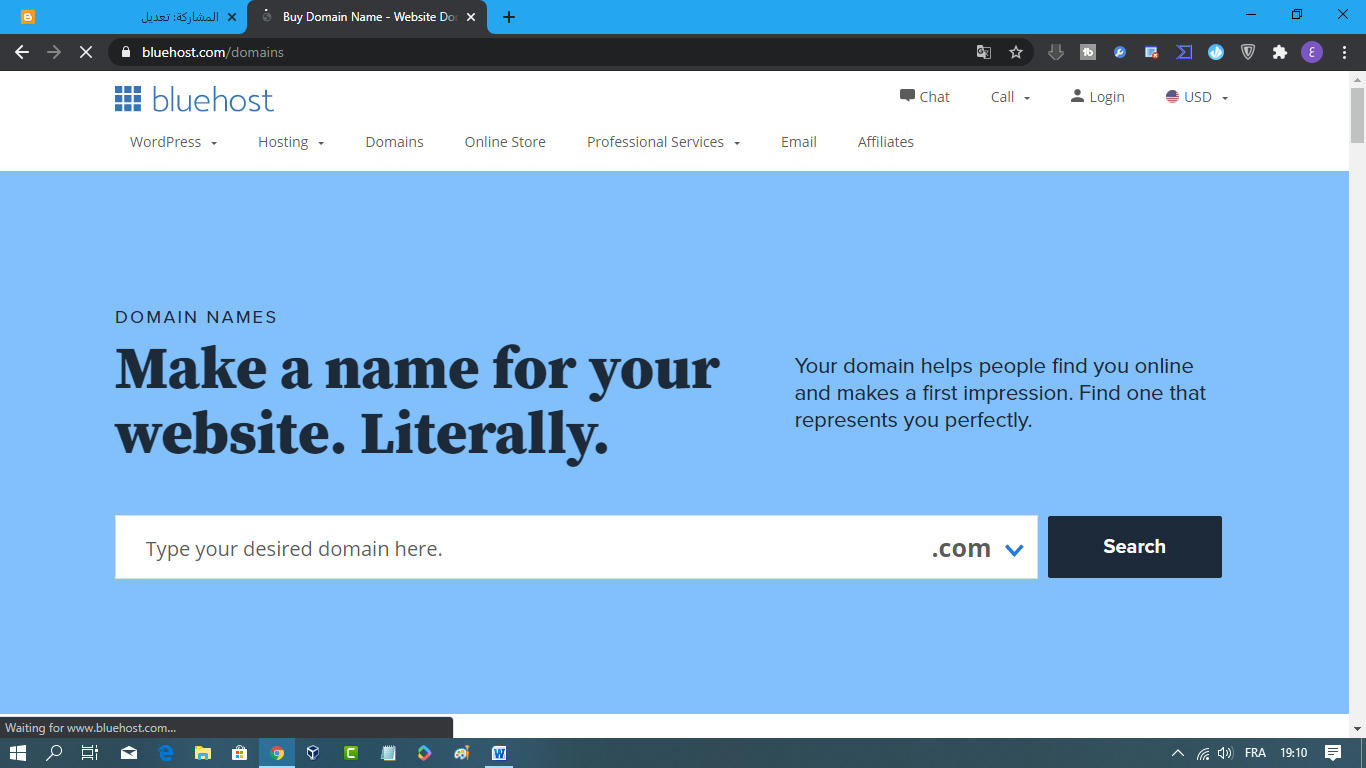This screenshot has height=768, width=1366.
Task: Open VirtualBox from the taskbar
Action: 313,753
